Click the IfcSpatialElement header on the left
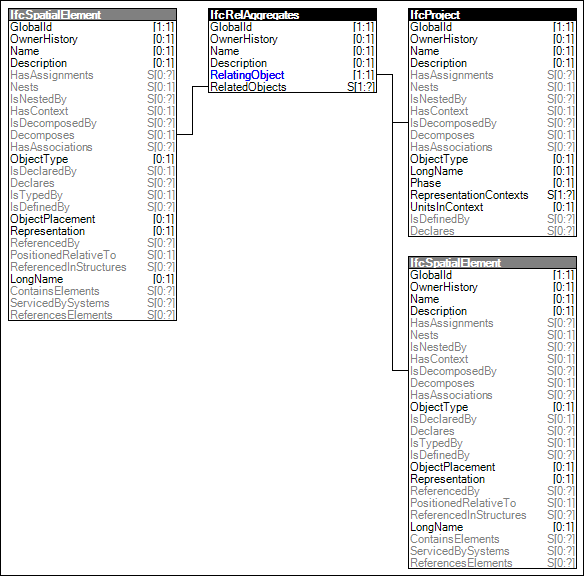 (92, 15)
